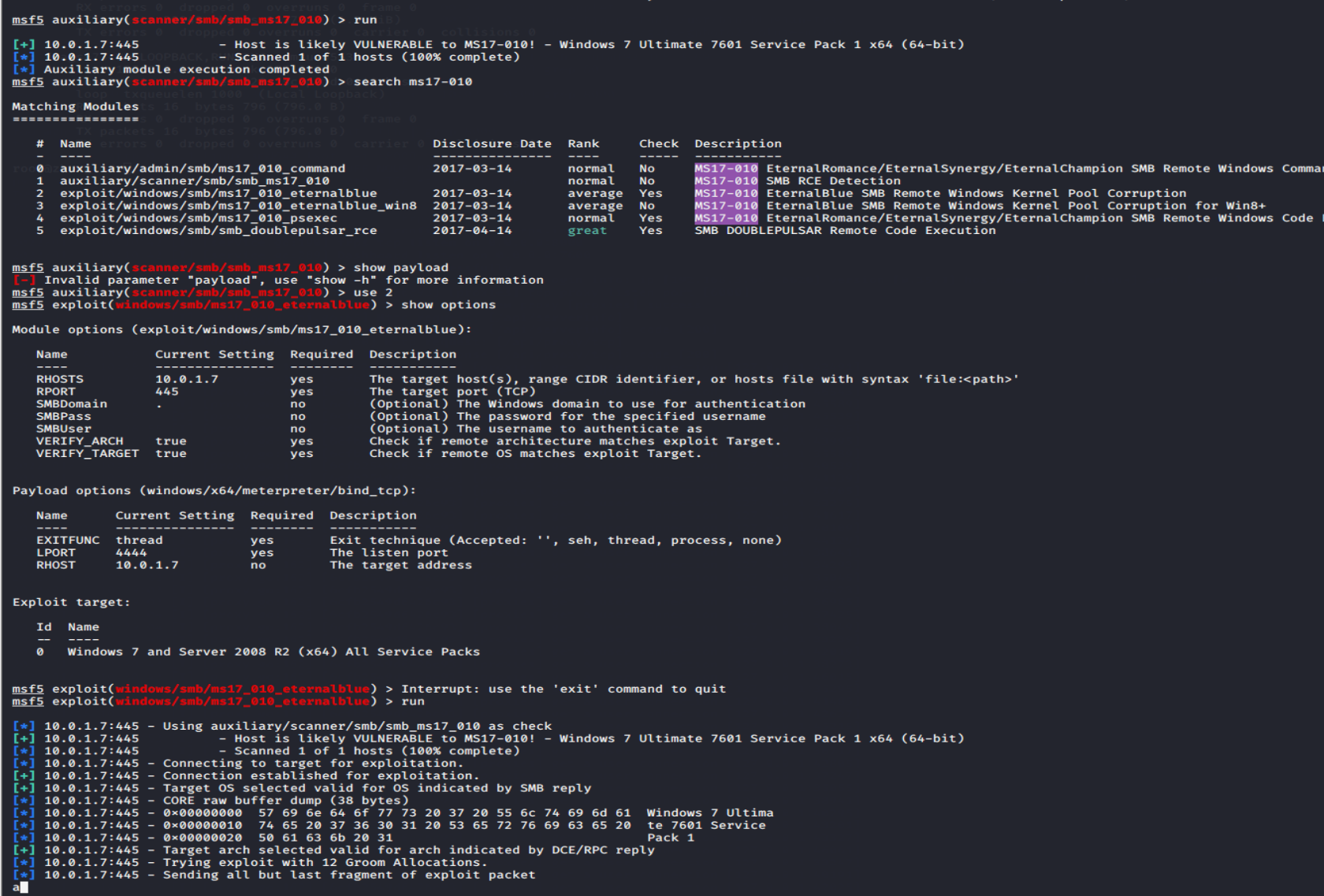This screenshot has height=896, width=1324.
Task: Click SMBDomain option name
Action: pos(72,404)
